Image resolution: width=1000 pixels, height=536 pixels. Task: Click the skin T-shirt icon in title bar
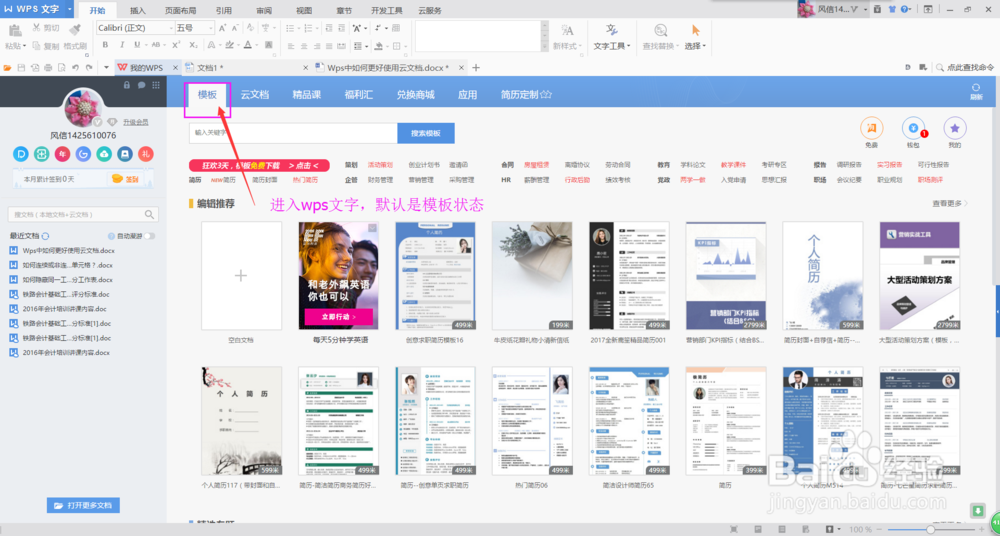click(892, 9)
